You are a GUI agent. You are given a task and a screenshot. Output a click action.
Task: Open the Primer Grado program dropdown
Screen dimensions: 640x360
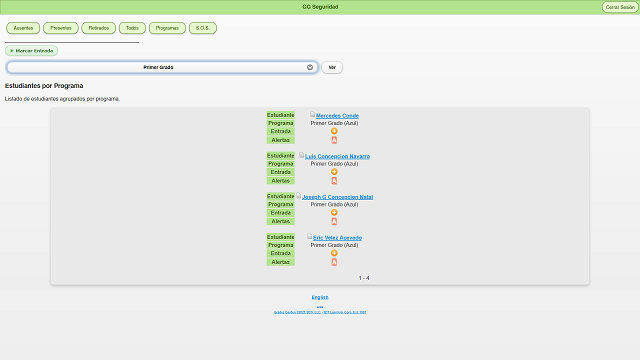pyautogui.click(x=162, y=67)
